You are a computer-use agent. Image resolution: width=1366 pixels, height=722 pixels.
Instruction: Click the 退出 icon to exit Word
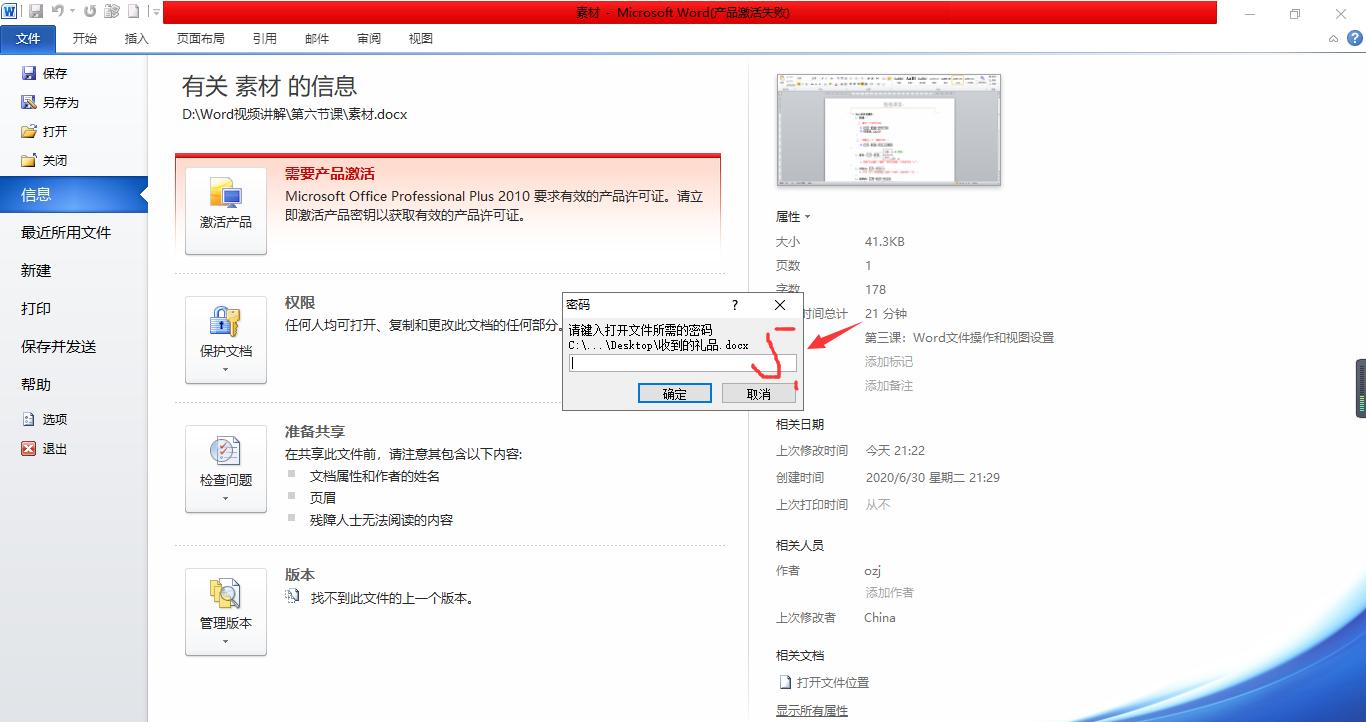(x=29, y=448)
